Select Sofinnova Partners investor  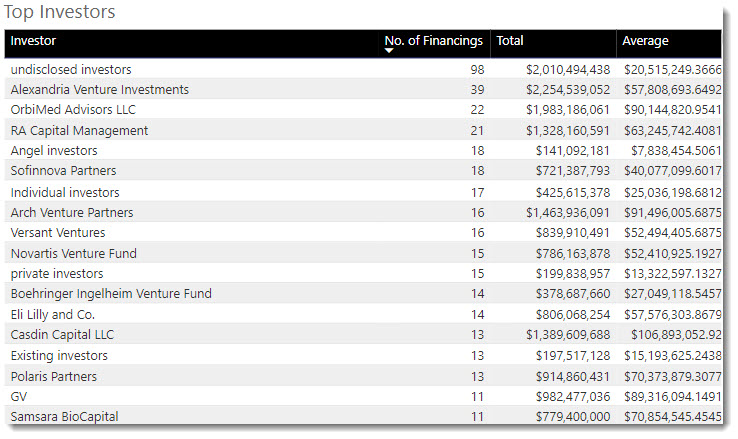[x=63, y=171]
